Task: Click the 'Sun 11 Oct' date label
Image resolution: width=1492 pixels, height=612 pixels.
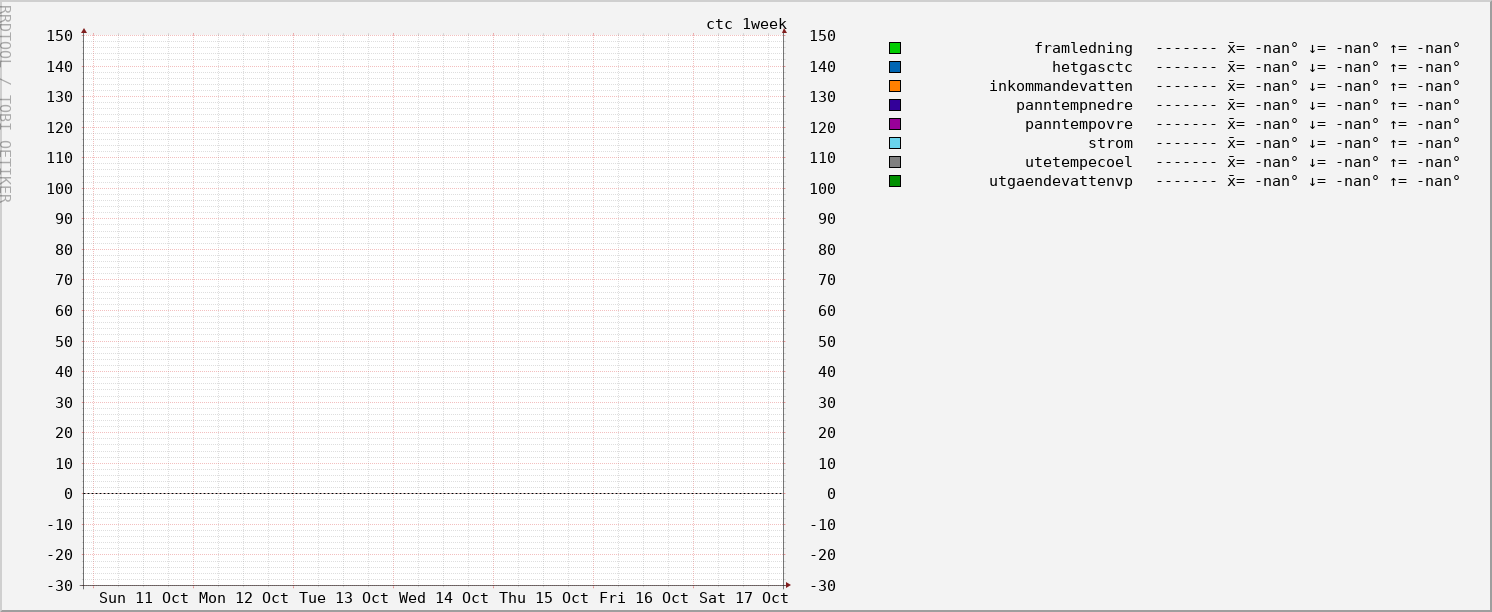Action: coord(143,598)
